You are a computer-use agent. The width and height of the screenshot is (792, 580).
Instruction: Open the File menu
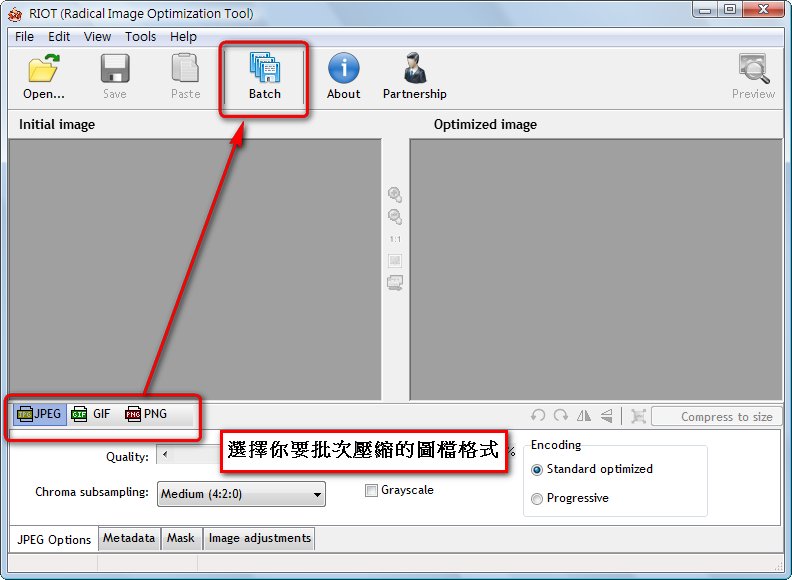tap(24, 37)
